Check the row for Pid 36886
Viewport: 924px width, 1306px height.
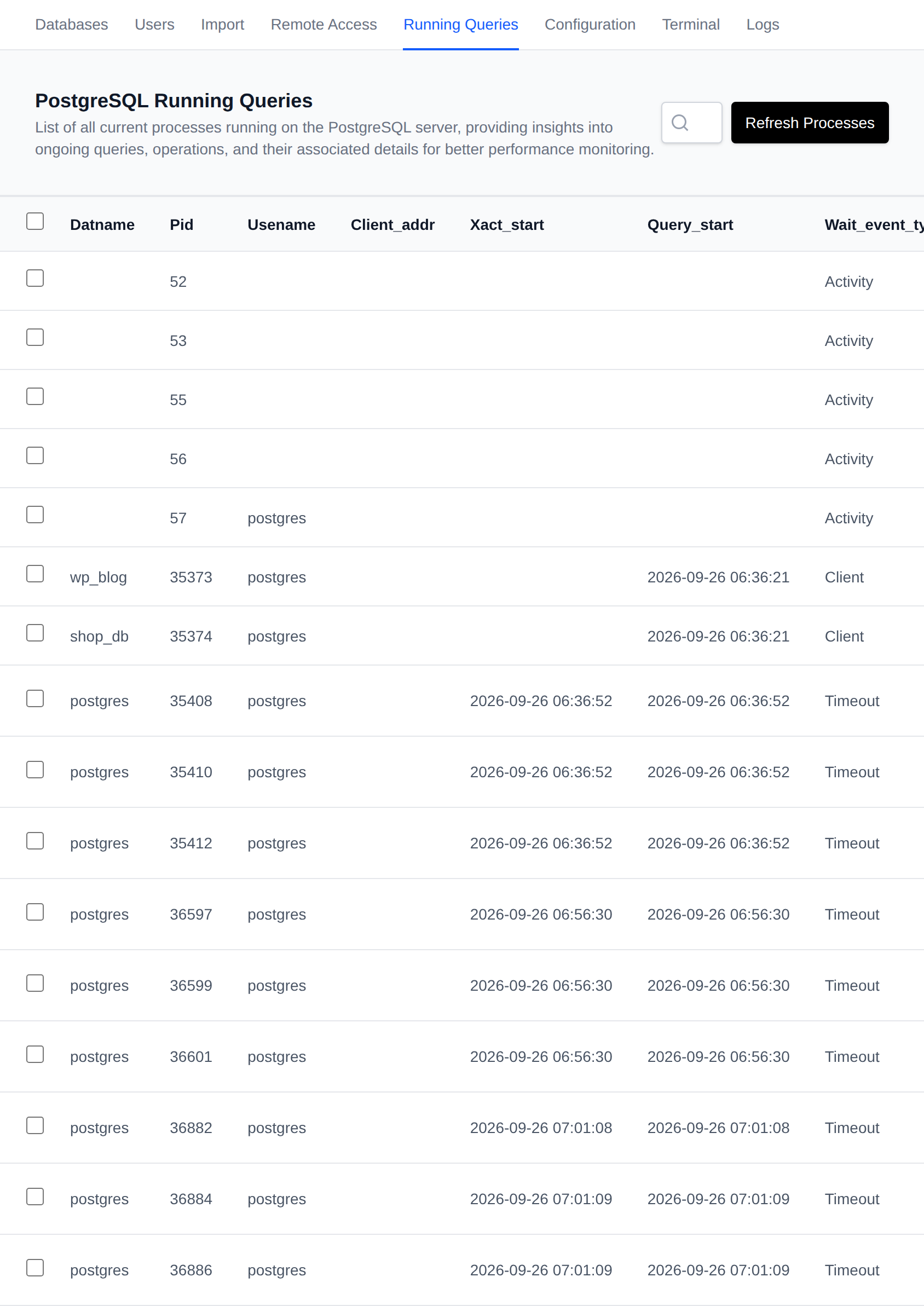35,1267
